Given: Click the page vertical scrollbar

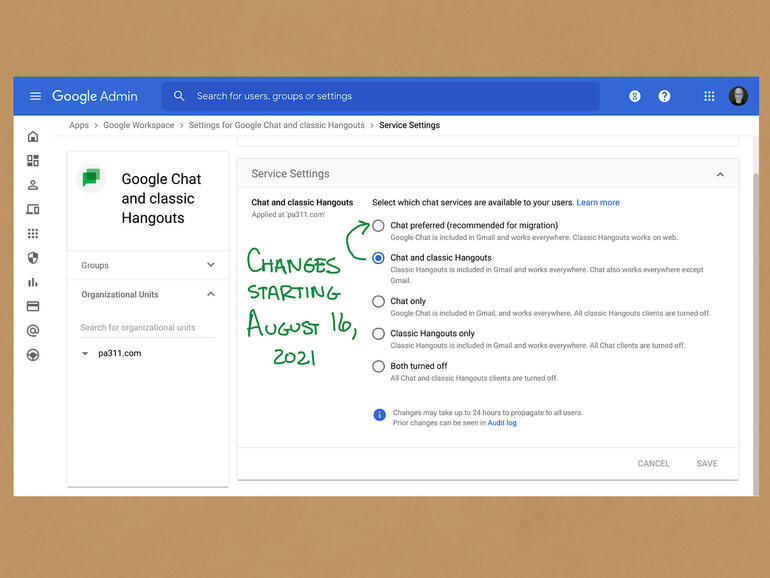Looking at the screenshot, I should click(x=756, y=334).
